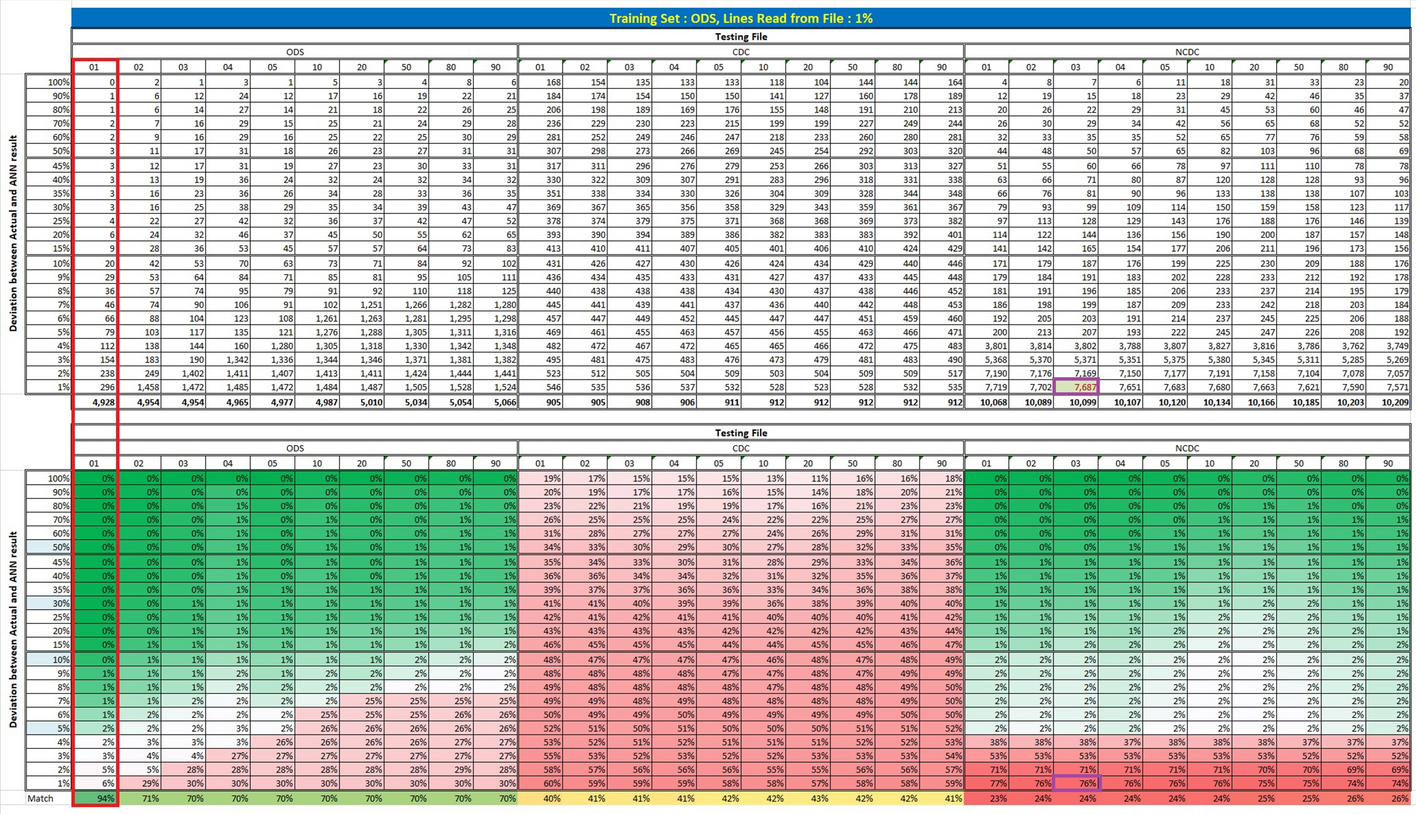Select the cell with value 1,298
Image resolution: width=1416 pixels, height=814 pixels.
pyautogui.click(x=495, y=318)
